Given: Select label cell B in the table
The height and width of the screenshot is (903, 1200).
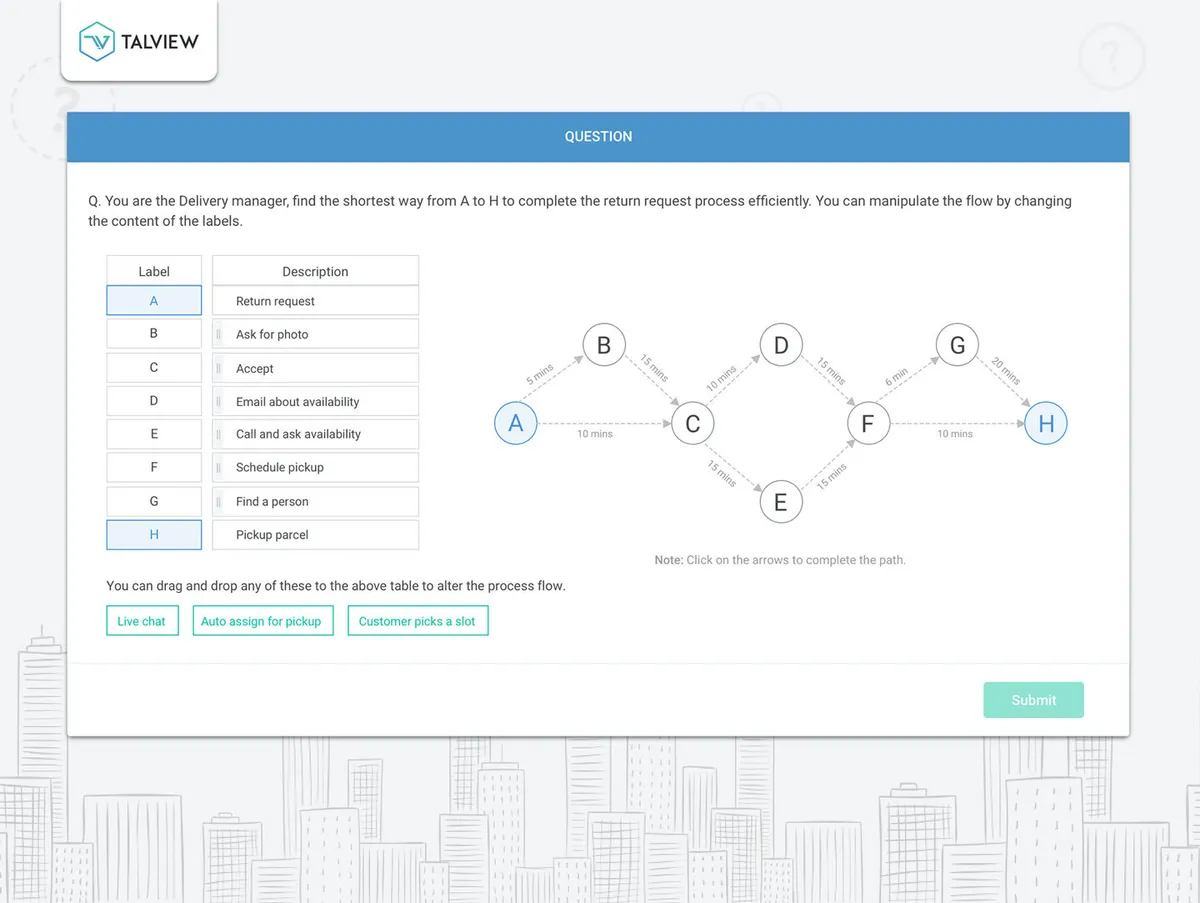Looking at the screenshot, I should click(x=154, y=333).
